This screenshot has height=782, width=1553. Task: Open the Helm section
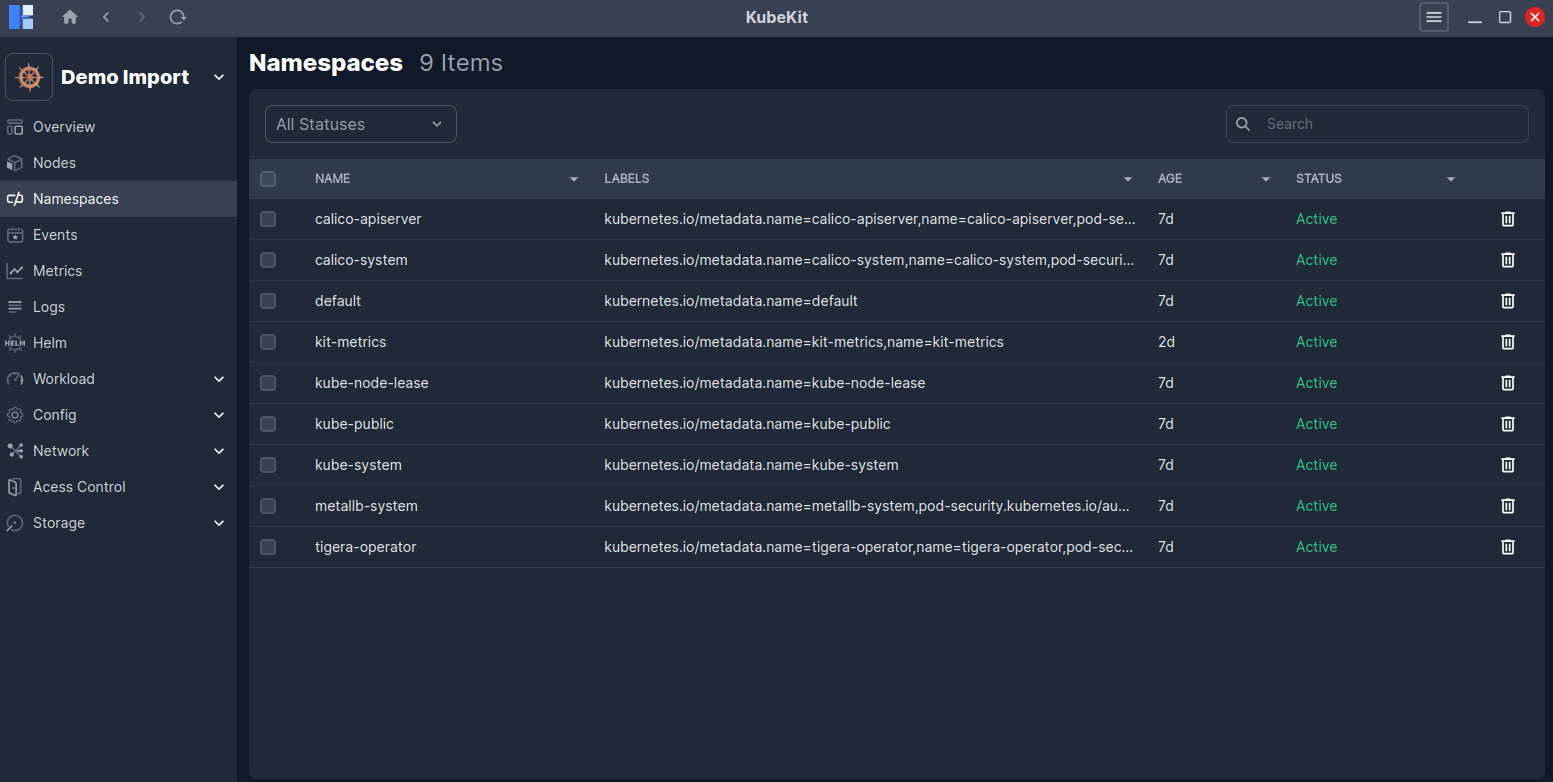pos(48,342)
